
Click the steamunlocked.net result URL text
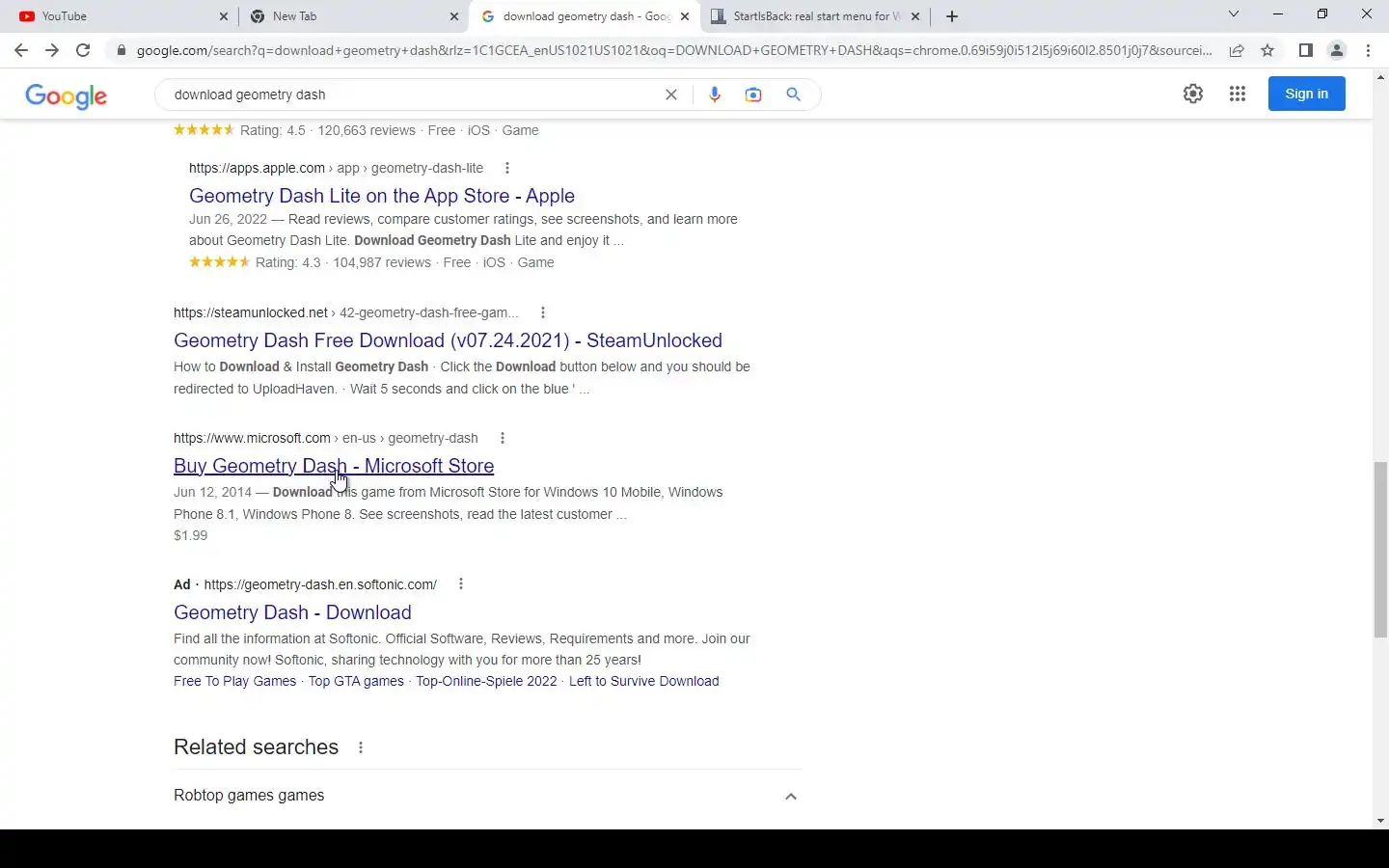point(345,312)
